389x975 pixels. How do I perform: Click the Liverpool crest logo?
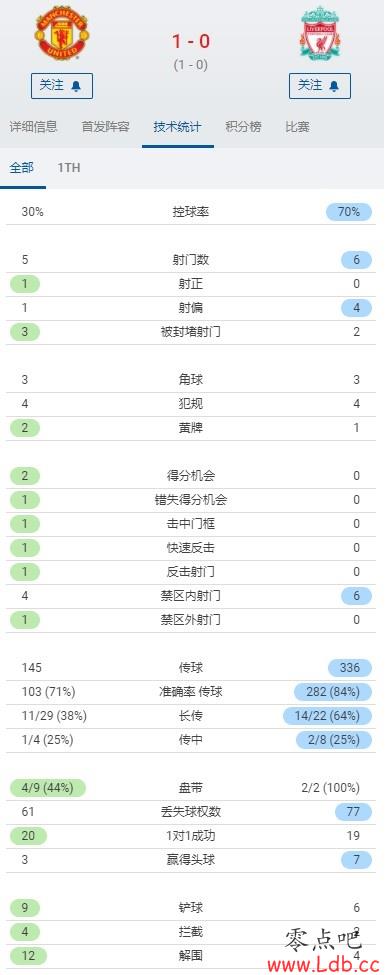[x=319, y=33]
